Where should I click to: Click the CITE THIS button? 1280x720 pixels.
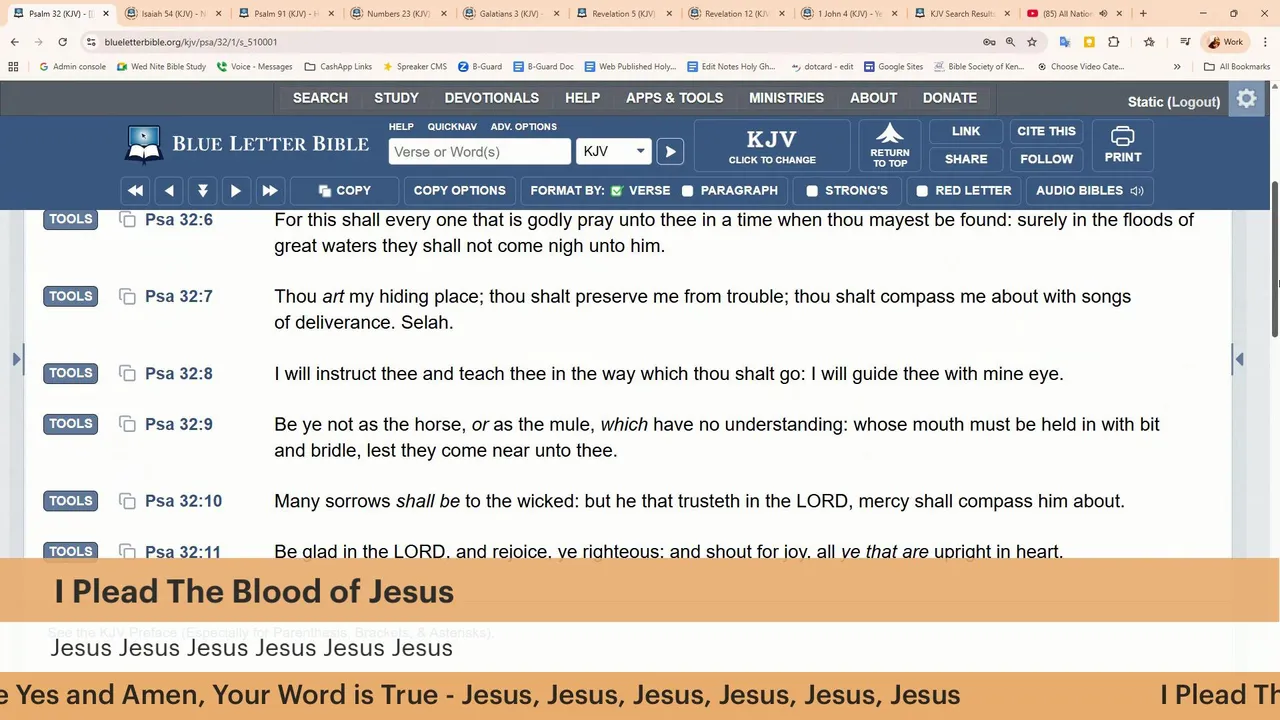point(1046,131)
